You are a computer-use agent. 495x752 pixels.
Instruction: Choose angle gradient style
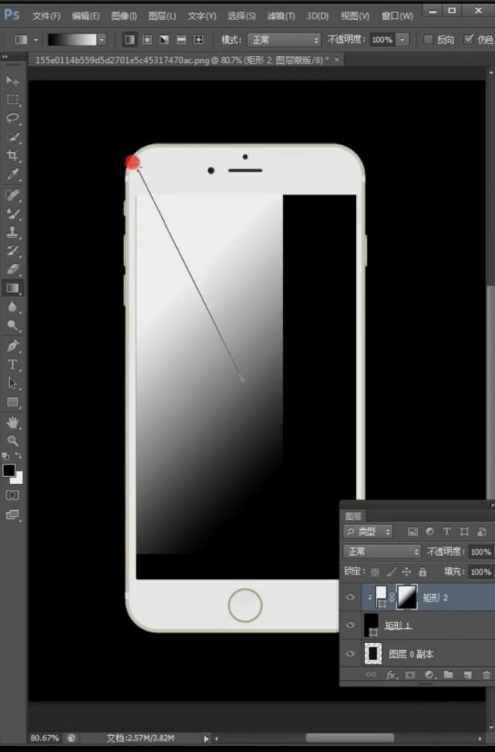click(x=164, y=40)
